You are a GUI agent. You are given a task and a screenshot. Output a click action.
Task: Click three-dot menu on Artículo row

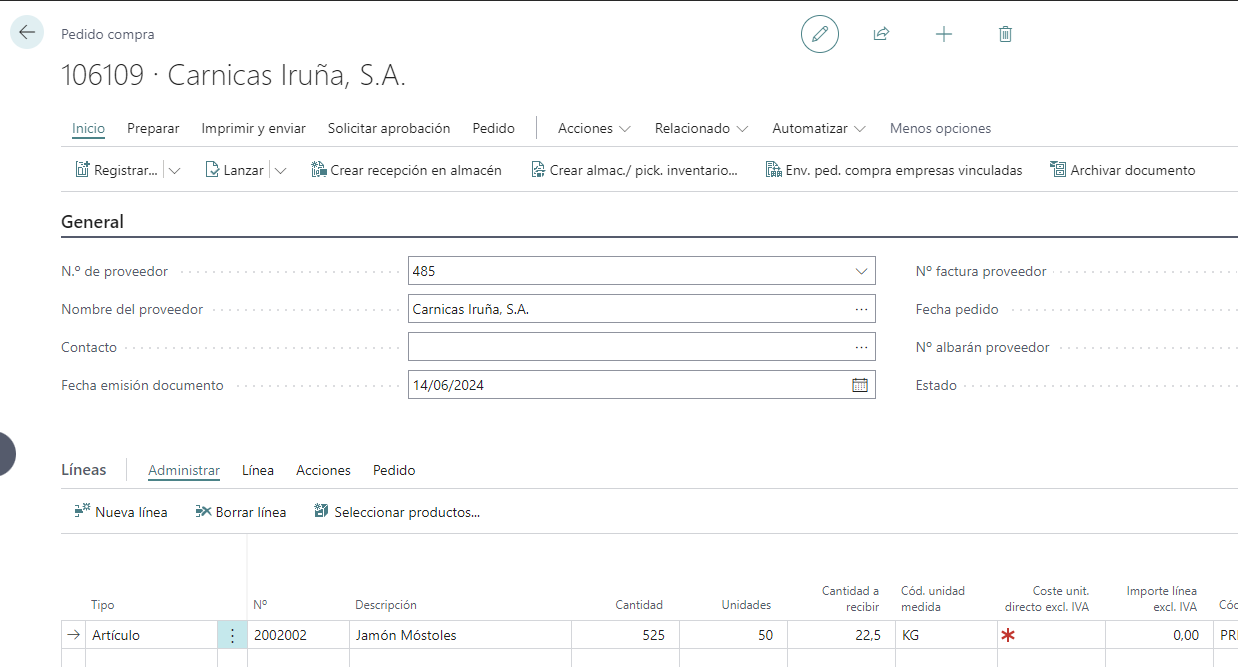(232, 635)
